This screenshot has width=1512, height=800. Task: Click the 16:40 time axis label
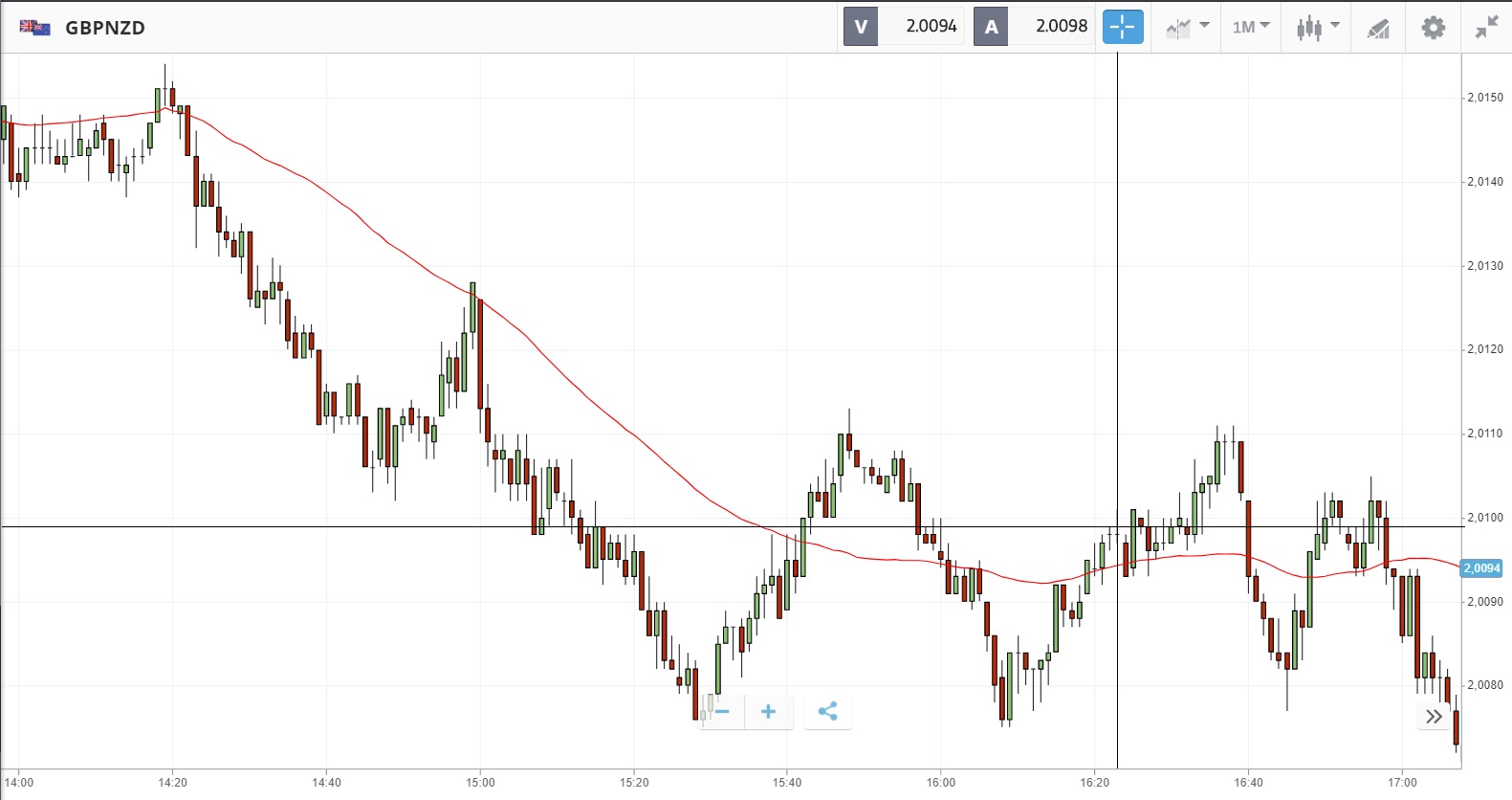coord(1248,783)
